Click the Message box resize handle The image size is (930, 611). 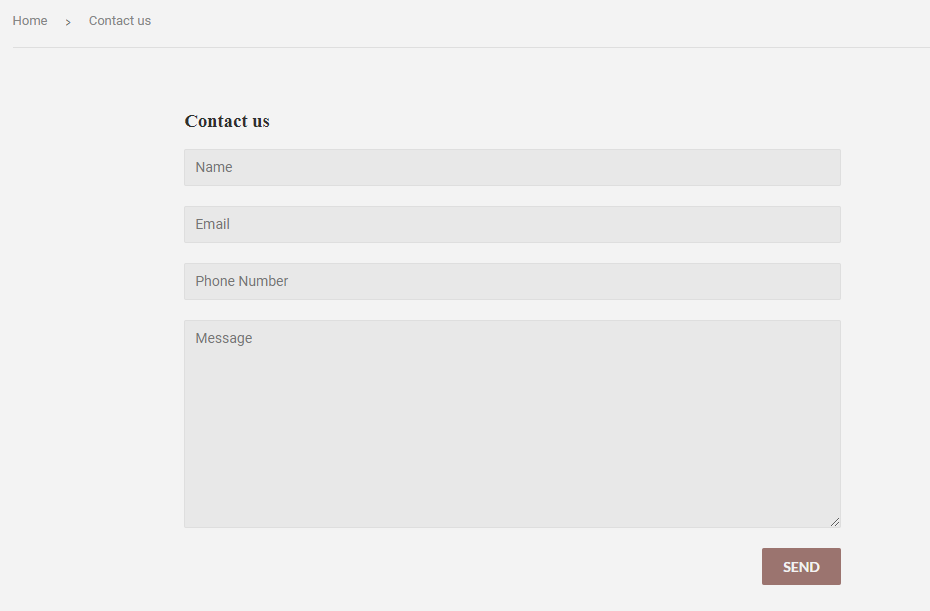(x=835, y=522)
